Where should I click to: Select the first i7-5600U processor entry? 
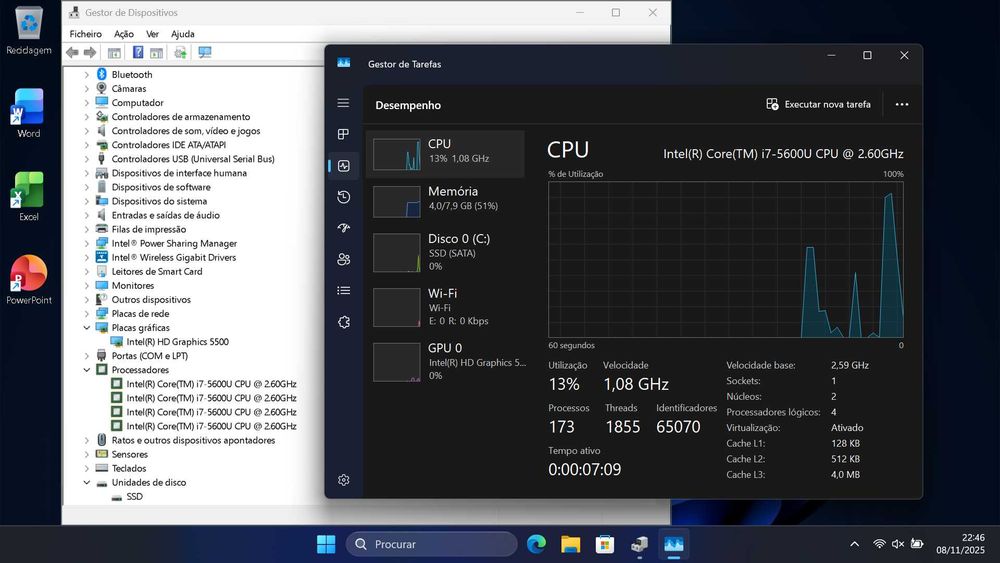pos(204,384)
